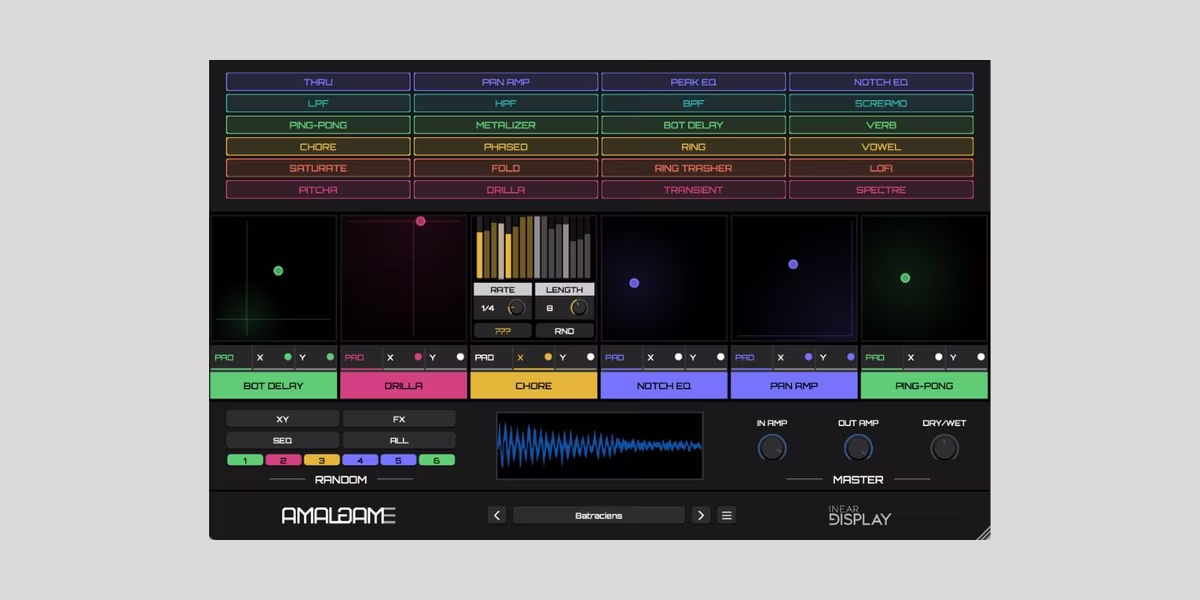Click RND to randomize the CHORE sequence

pyautogui.click(x=564, y=329)
